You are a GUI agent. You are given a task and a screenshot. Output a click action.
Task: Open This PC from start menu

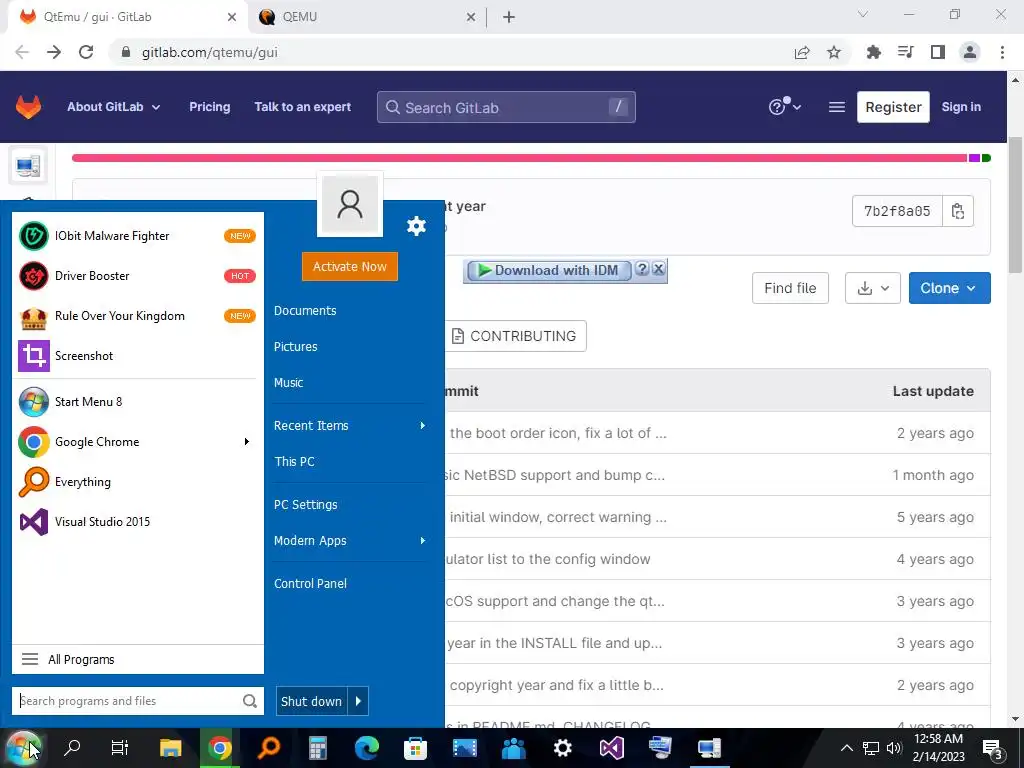(295, 462)
